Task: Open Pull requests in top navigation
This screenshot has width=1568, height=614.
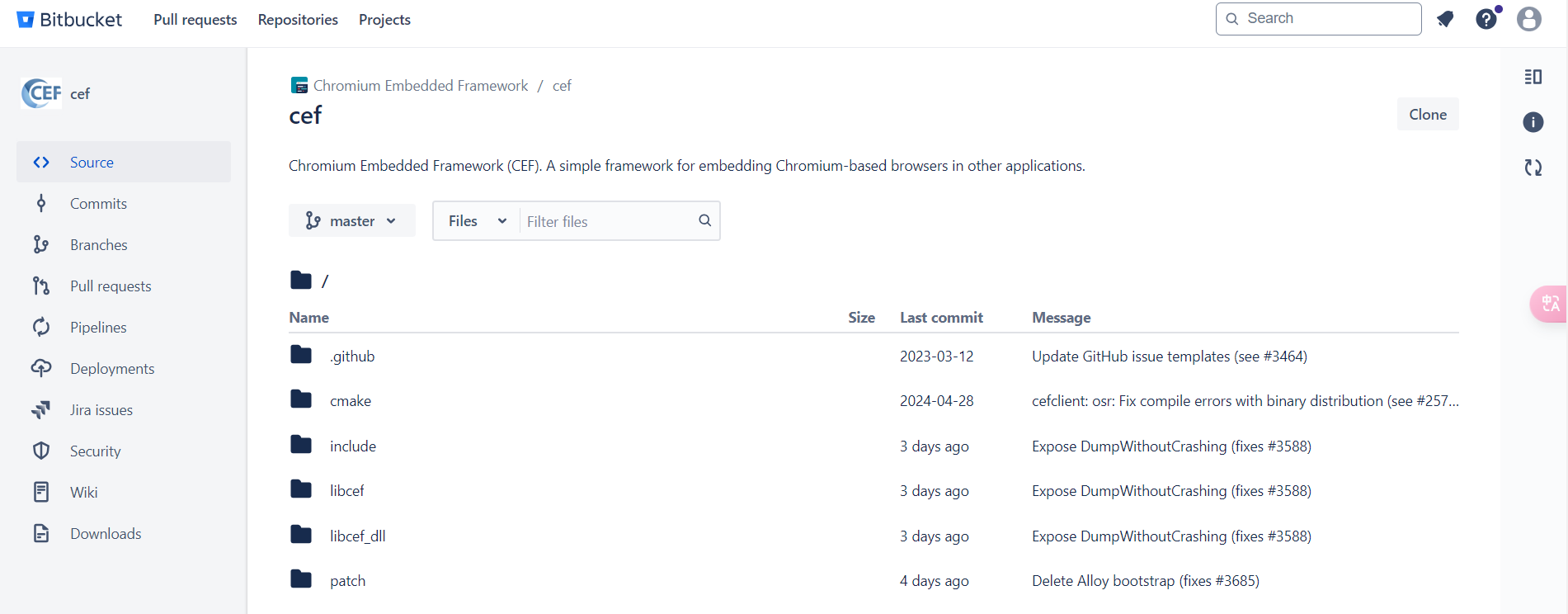Action: 195,20
